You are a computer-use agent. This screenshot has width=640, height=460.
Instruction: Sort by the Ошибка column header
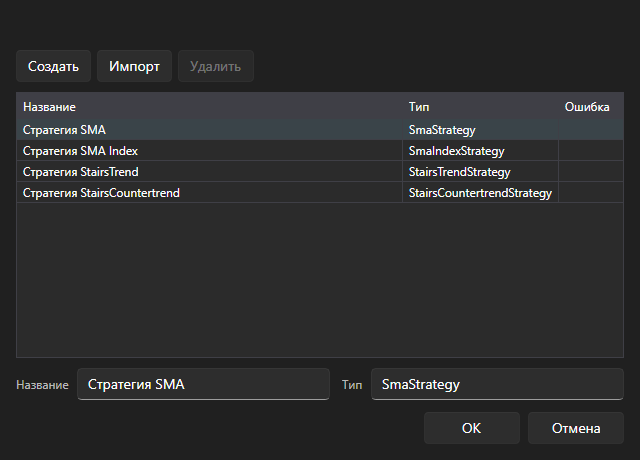[591, 107]
